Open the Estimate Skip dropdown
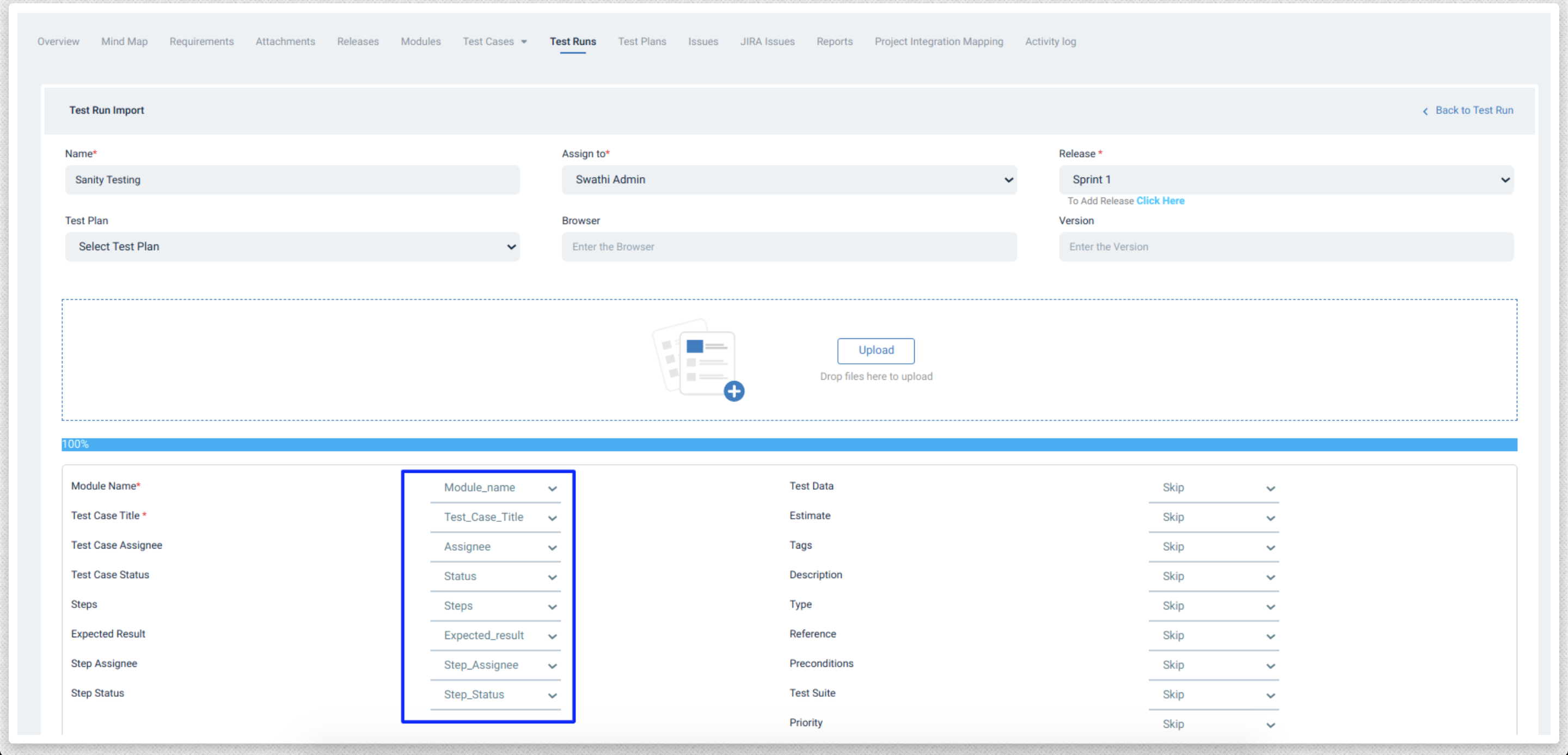Viewport: 1568px width, 755px height. click(x=1213, y=517)
